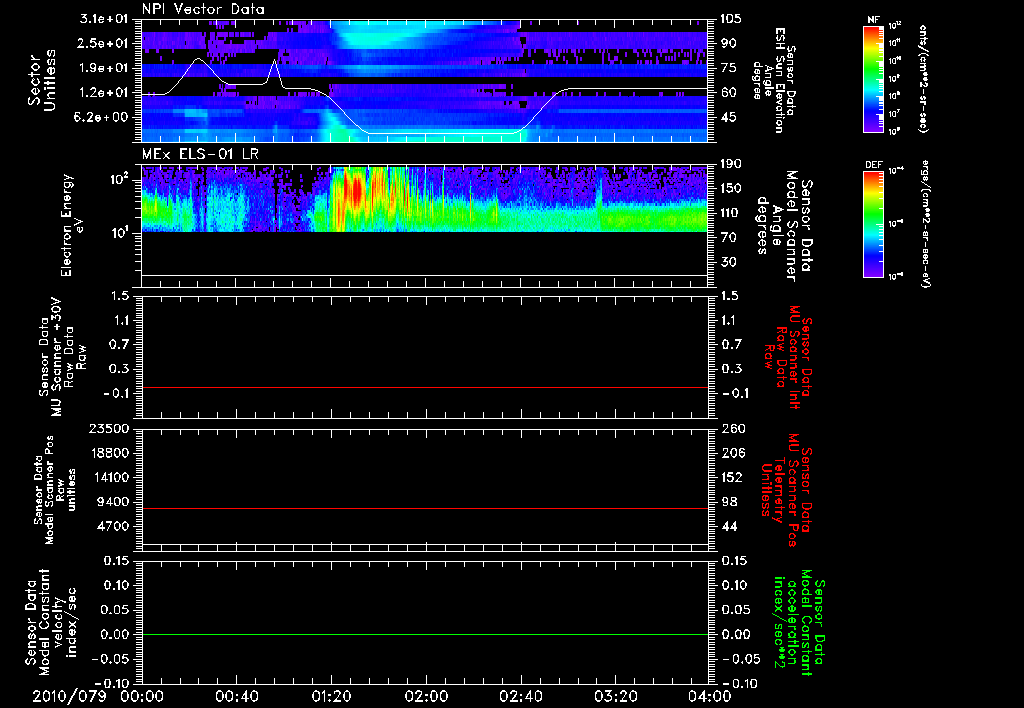This screenshot has height=708, width=1024.
Task: Click the red 'MU Scanner Pos Telemetry' label
Action: 786,490
